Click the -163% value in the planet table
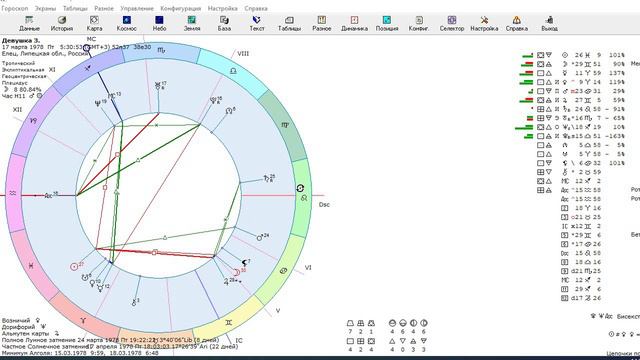 click(x=616, y=136)
